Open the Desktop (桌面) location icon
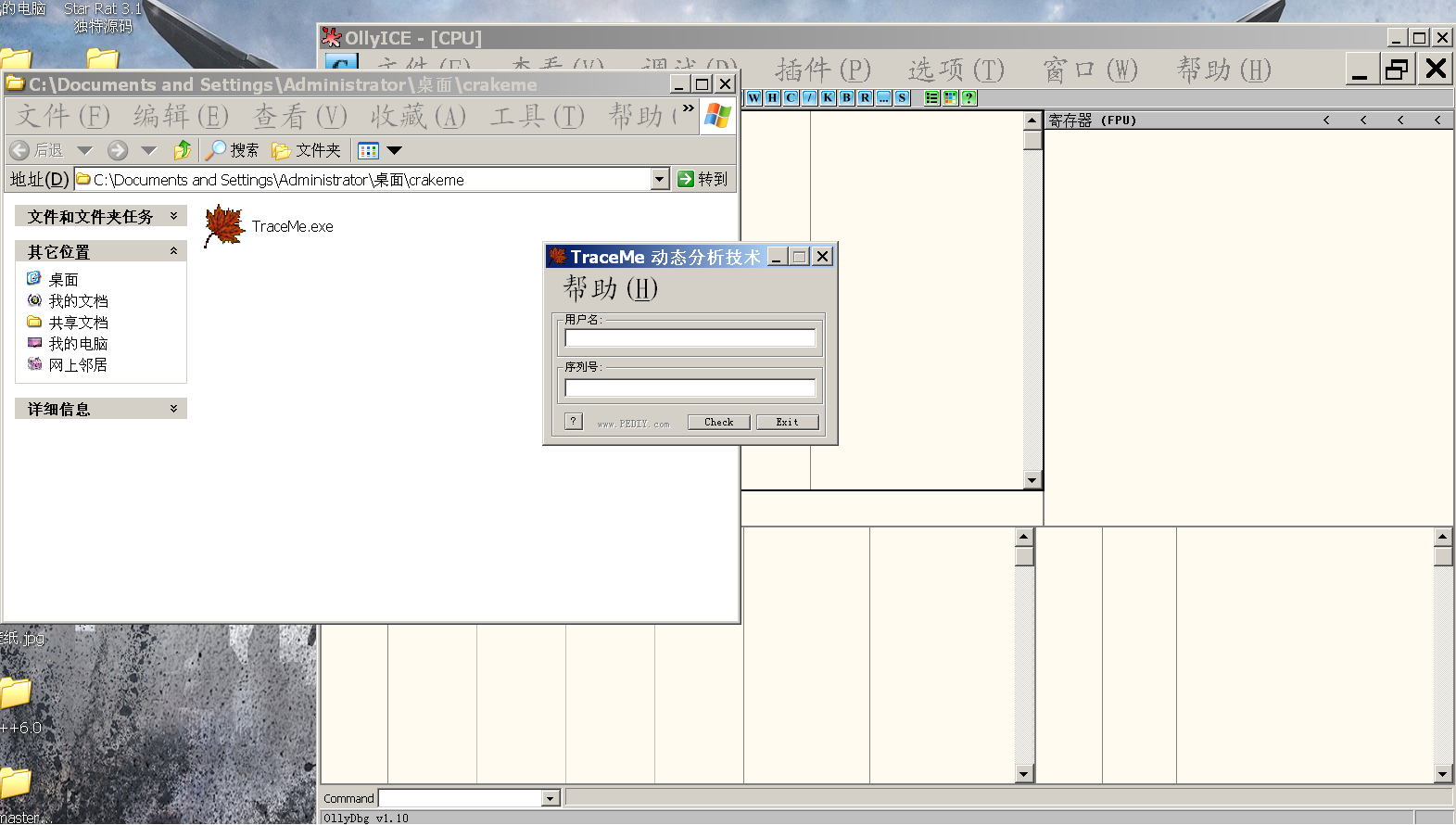Screen dimensions: 1456x825 coord(34,278)
